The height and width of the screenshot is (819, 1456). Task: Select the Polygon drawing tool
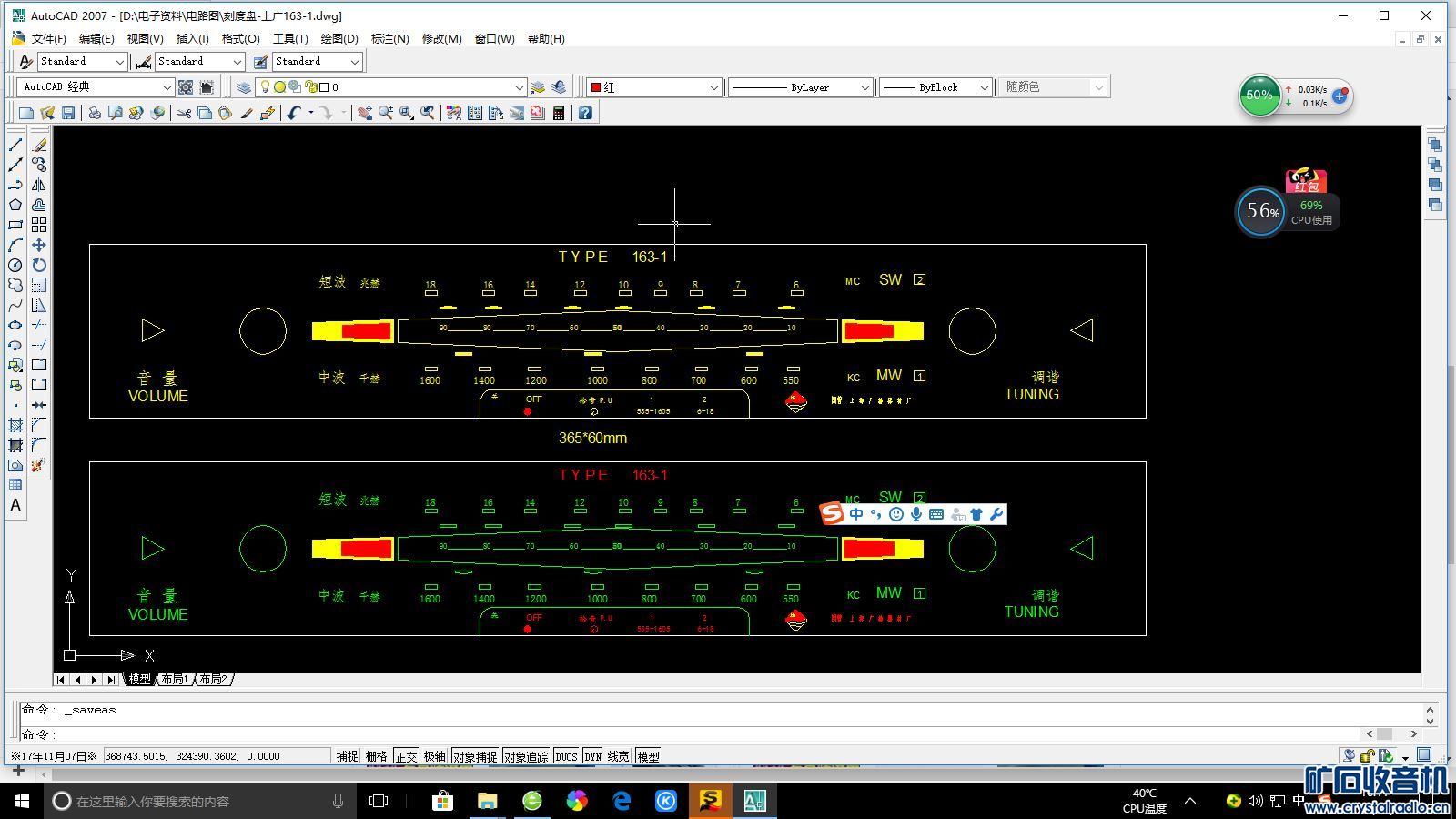click(15, 205)
